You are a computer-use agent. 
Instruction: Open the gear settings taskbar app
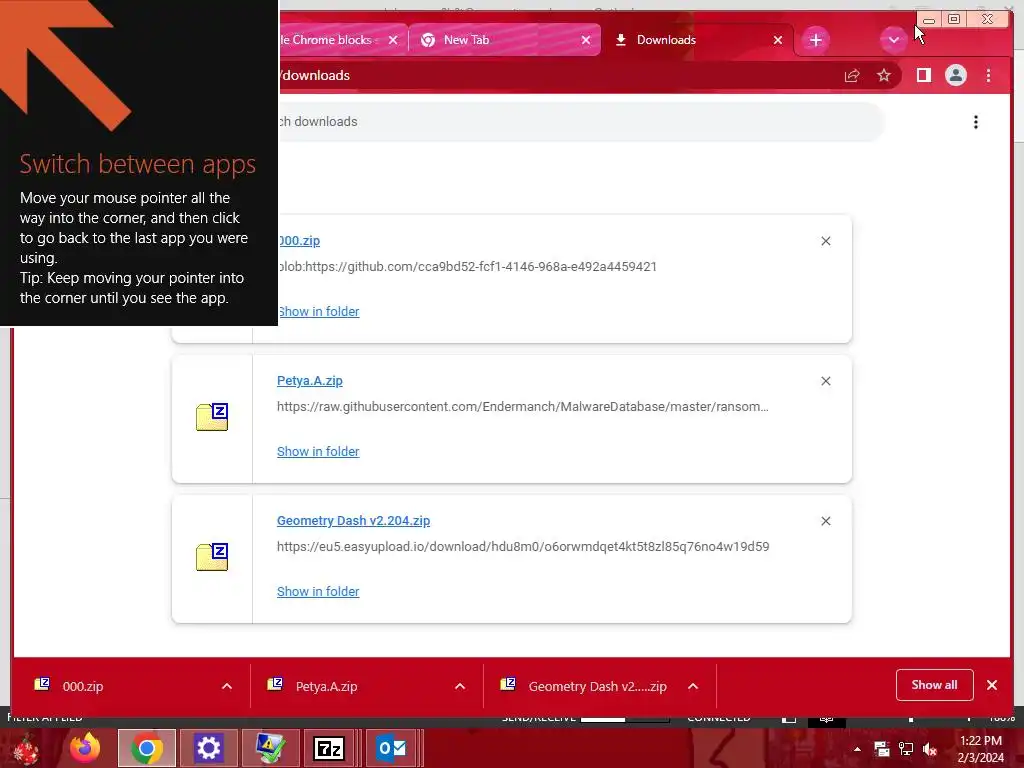[x=208, y=748]
